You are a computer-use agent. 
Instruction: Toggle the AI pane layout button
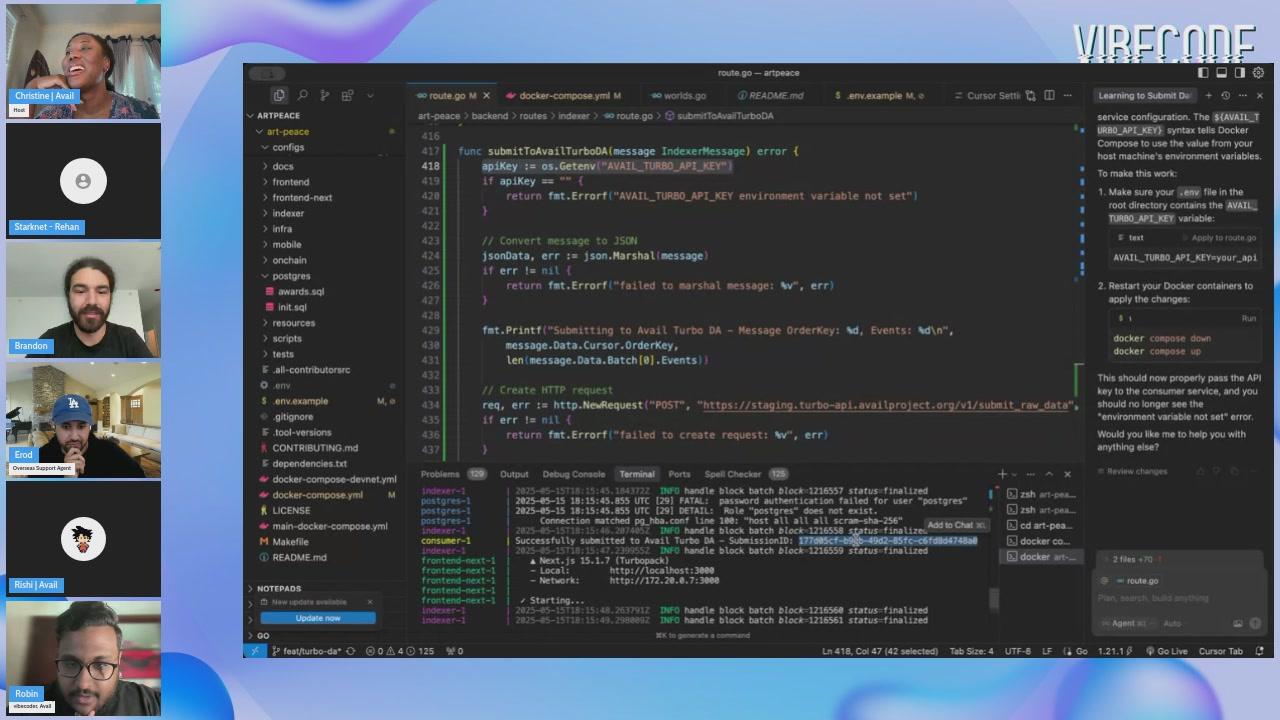coord(1240,73)
